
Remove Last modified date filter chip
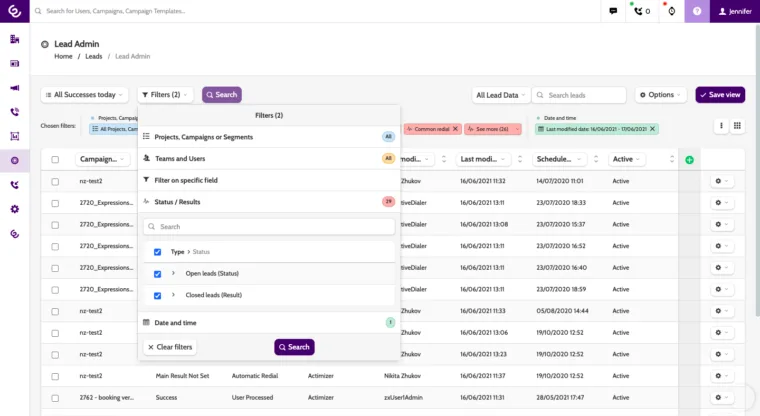(x=652, y=129)
